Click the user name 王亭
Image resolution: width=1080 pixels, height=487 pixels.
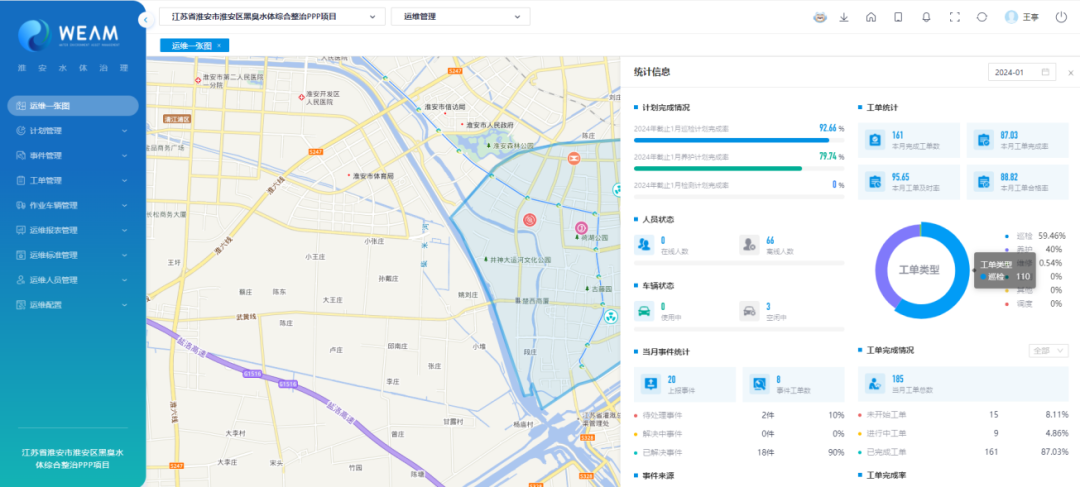tap(1030, 17)
